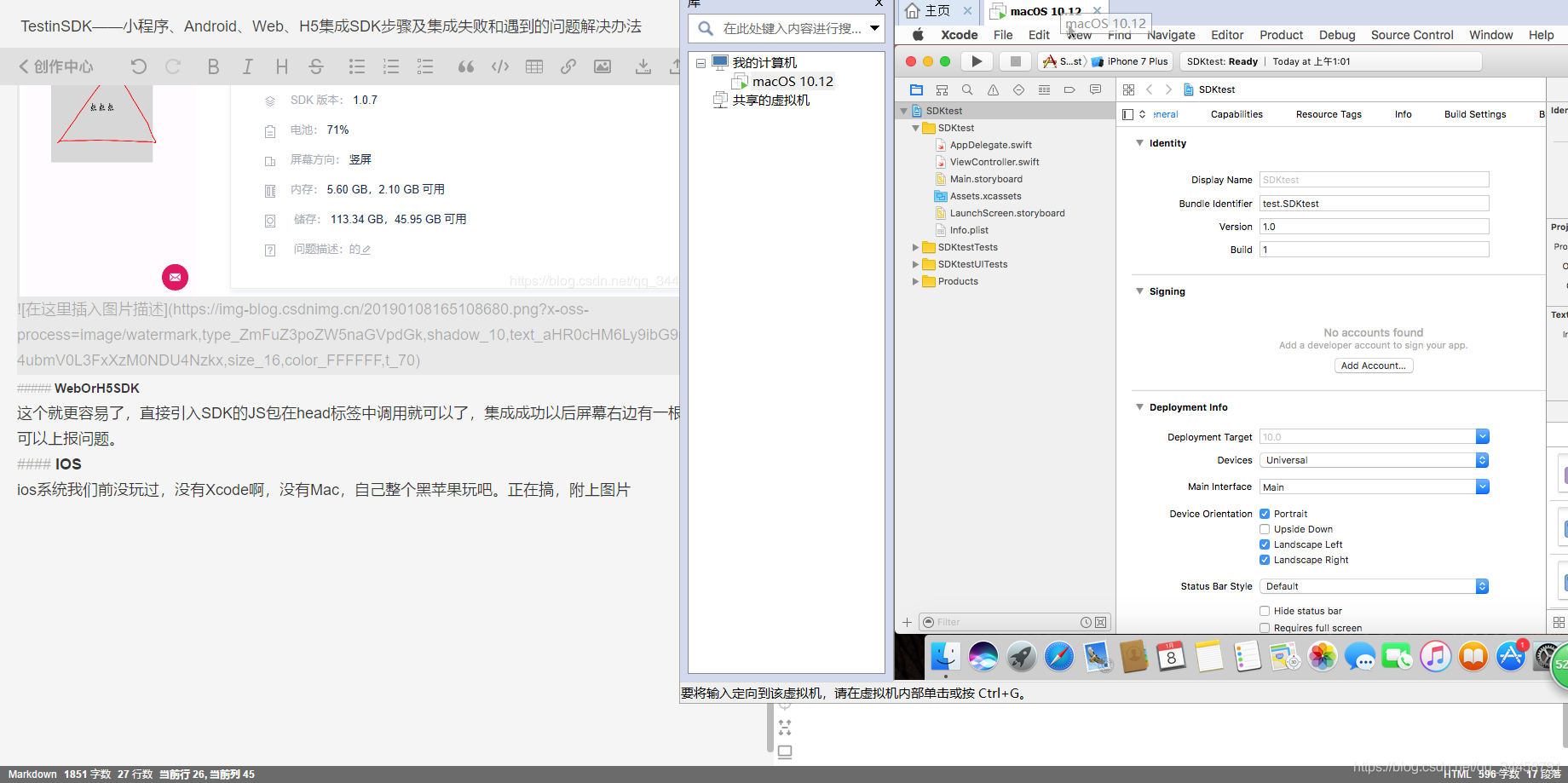Open the Deployment Target dropdown
The image size is (1568, 783).
tap(1482, 436)
